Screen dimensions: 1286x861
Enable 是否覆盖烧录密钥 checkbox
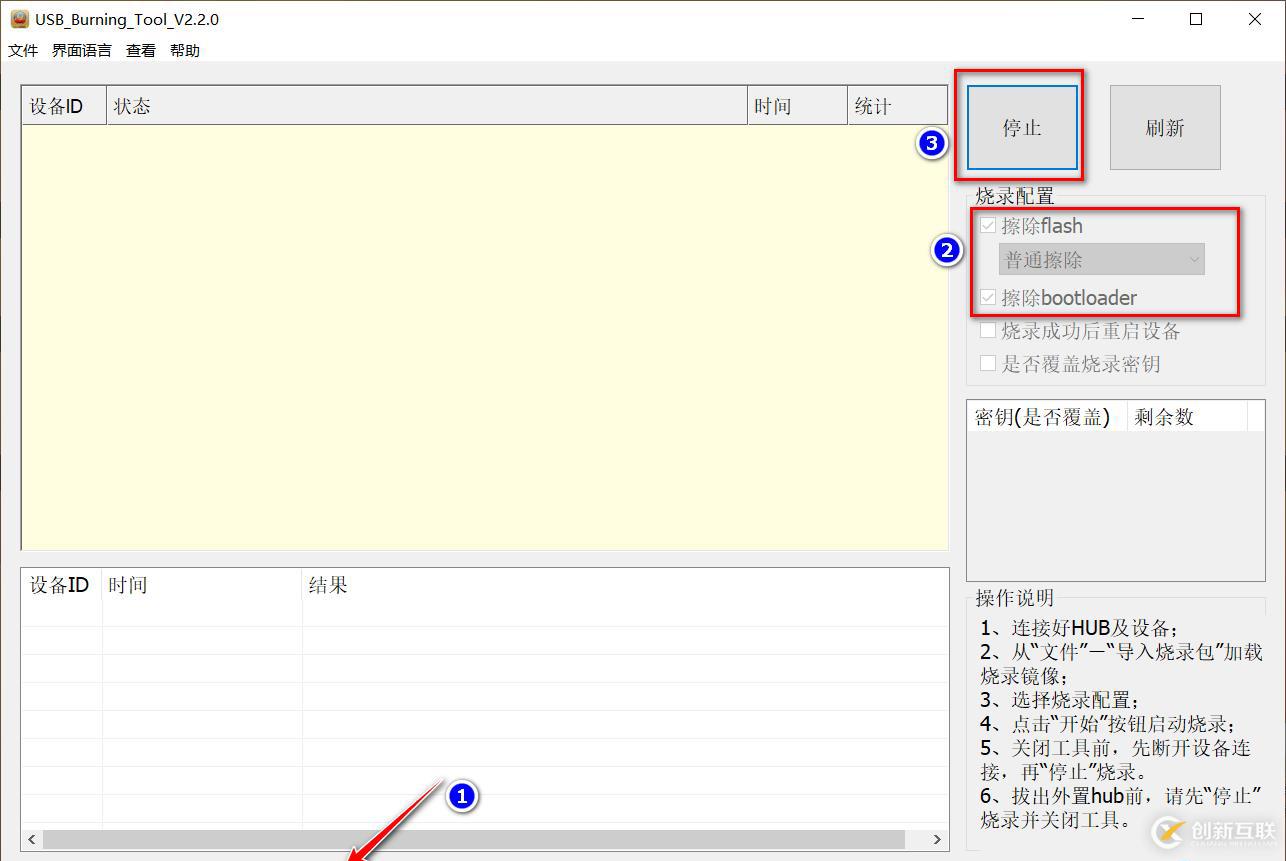988,364
